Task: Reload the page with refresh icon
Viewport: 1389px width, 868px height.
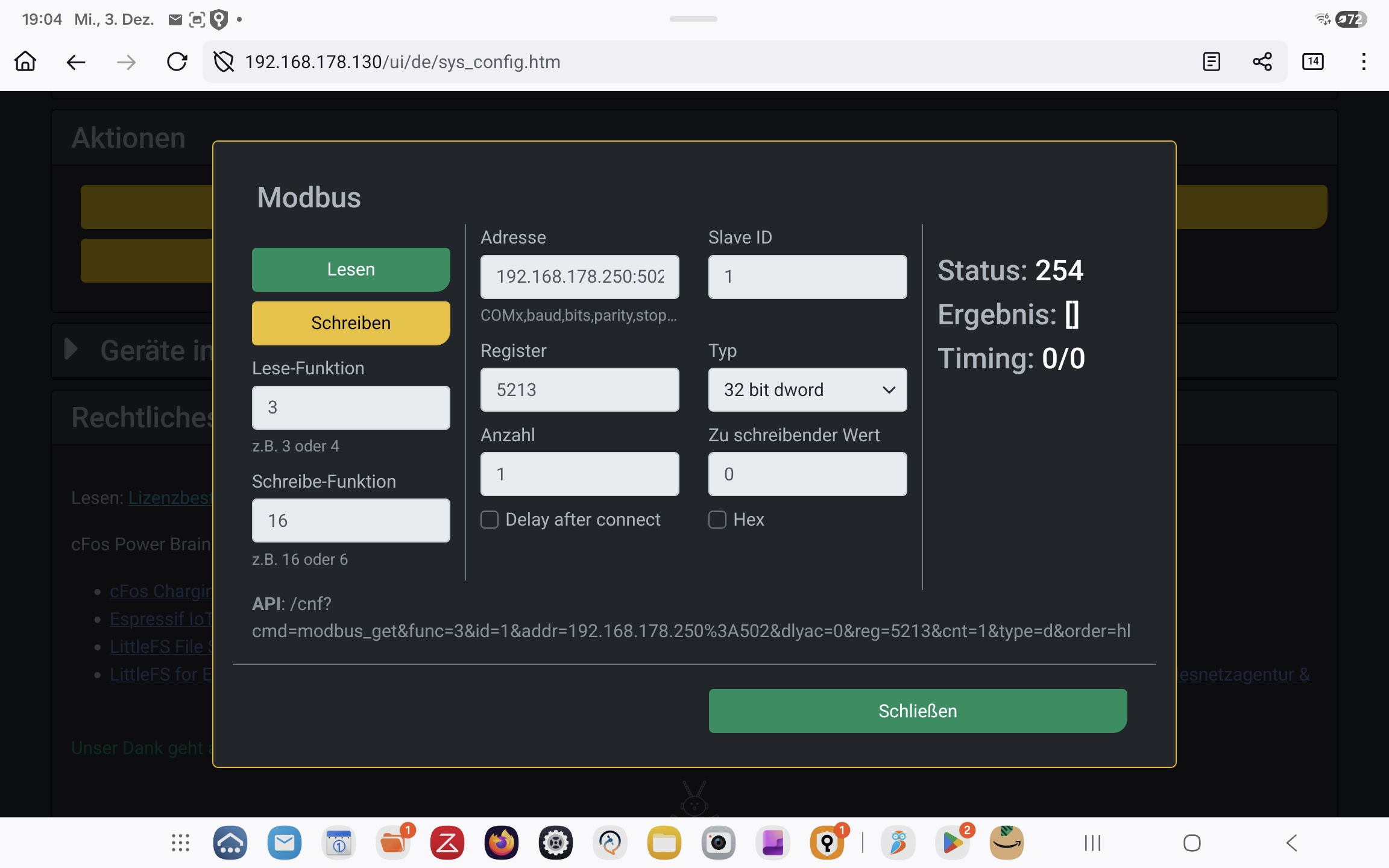Action: pyautogui.click(x=177, y=61)
